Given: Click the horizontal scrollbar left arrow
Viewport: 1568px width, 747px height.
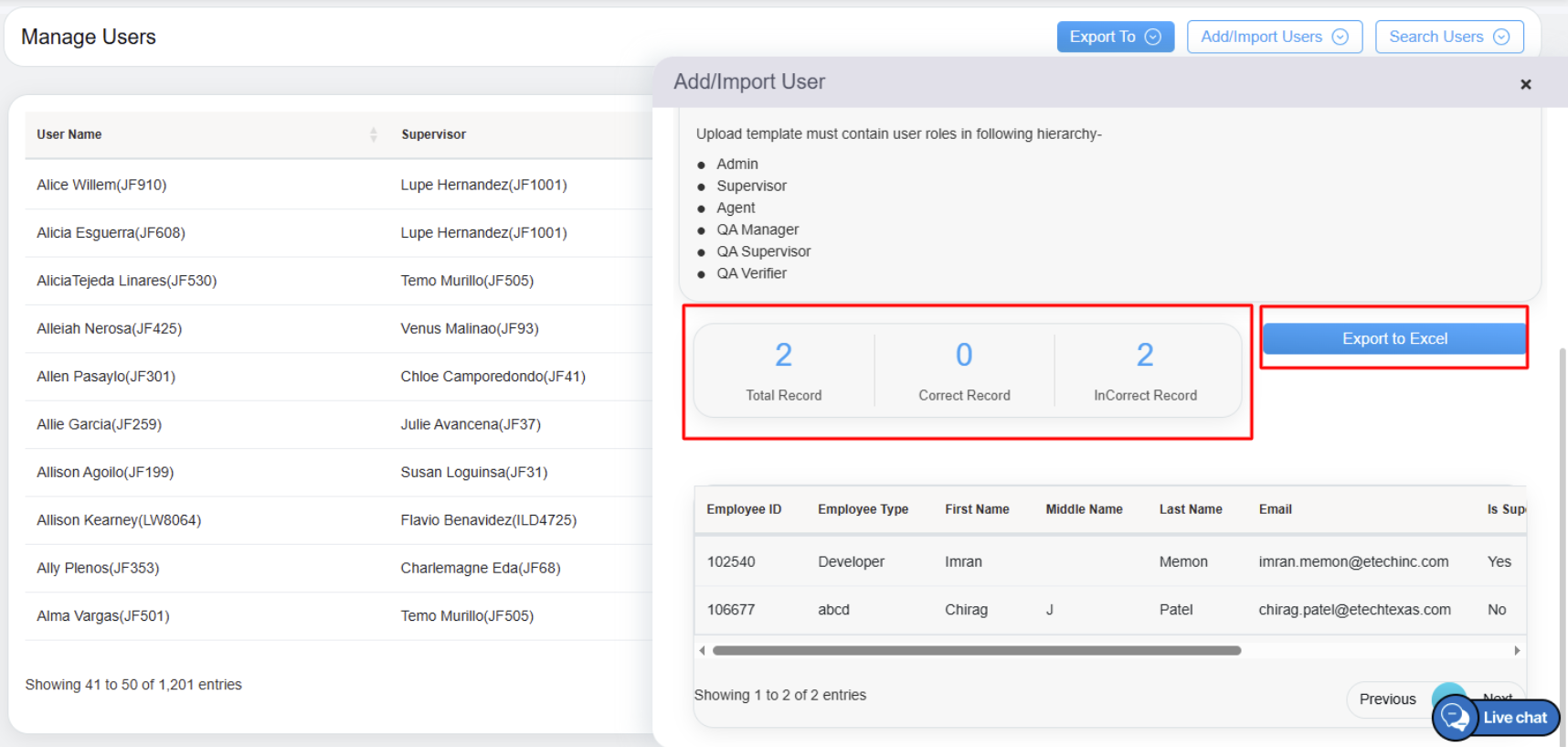Looking at the screenshot, I should point(702,651).
